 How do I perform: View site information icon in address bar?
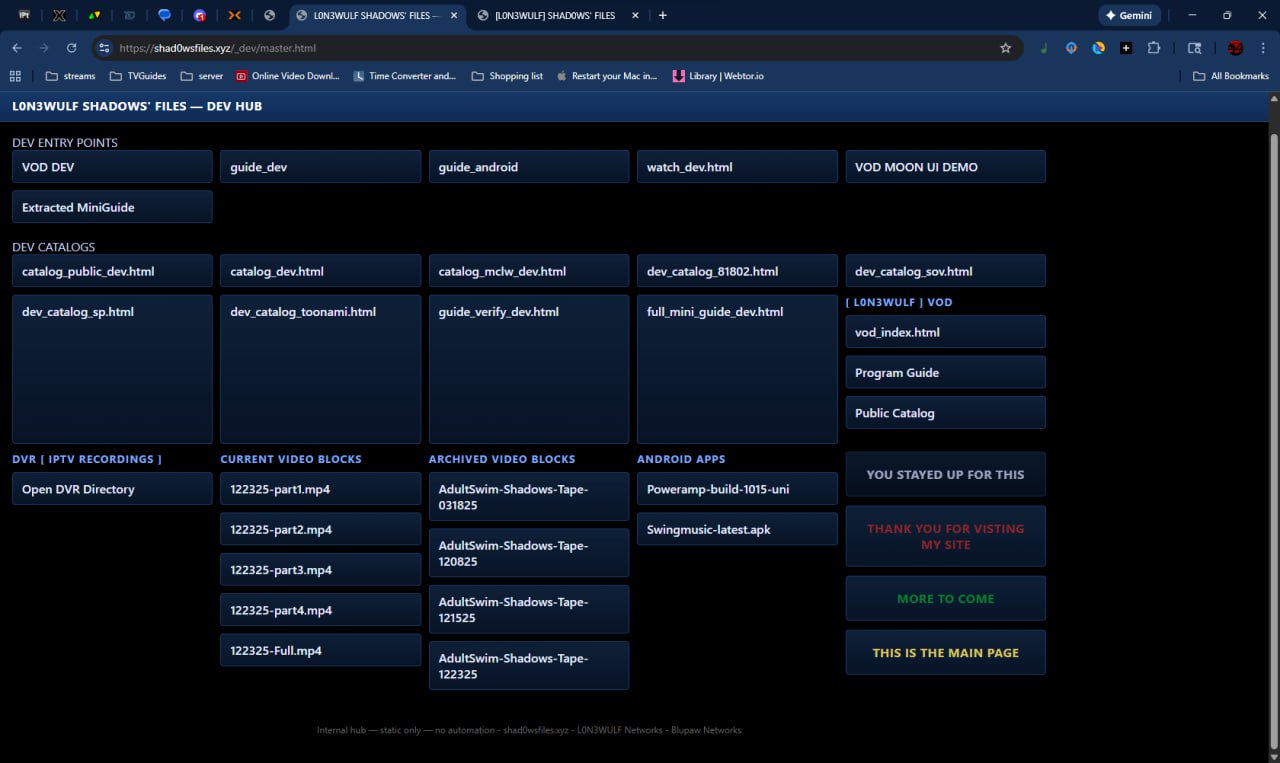[x=103, y=48]
